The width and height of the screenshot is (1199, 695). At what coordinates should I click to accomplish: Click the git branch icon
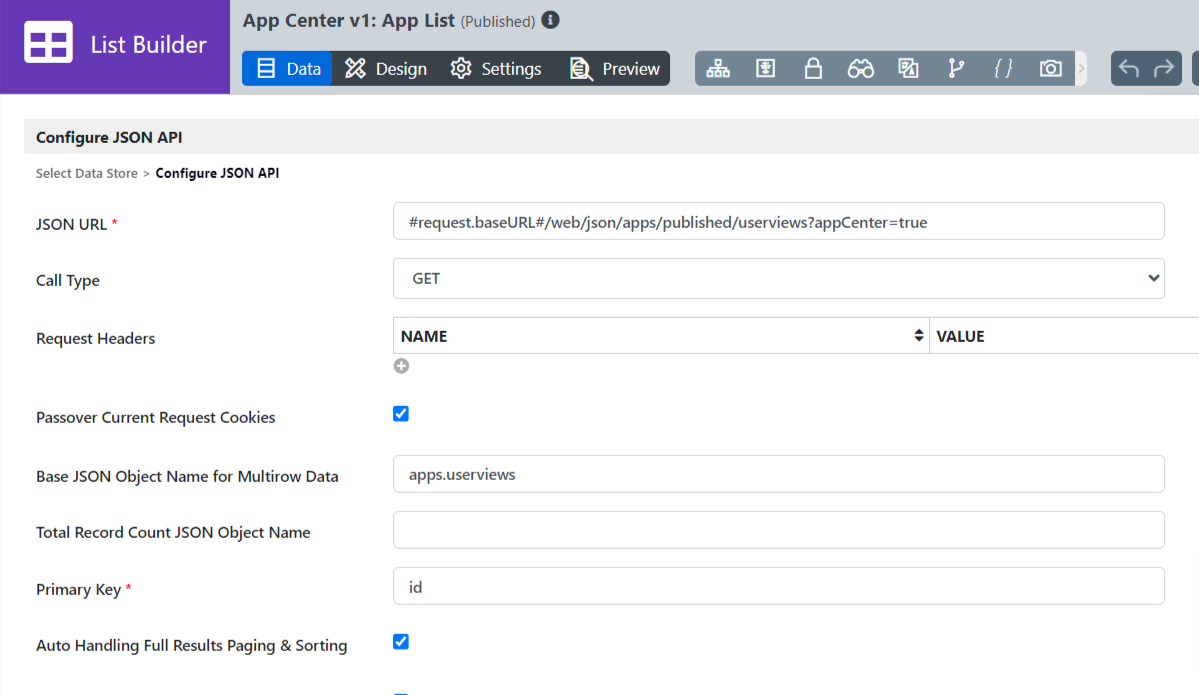point(956,69)
